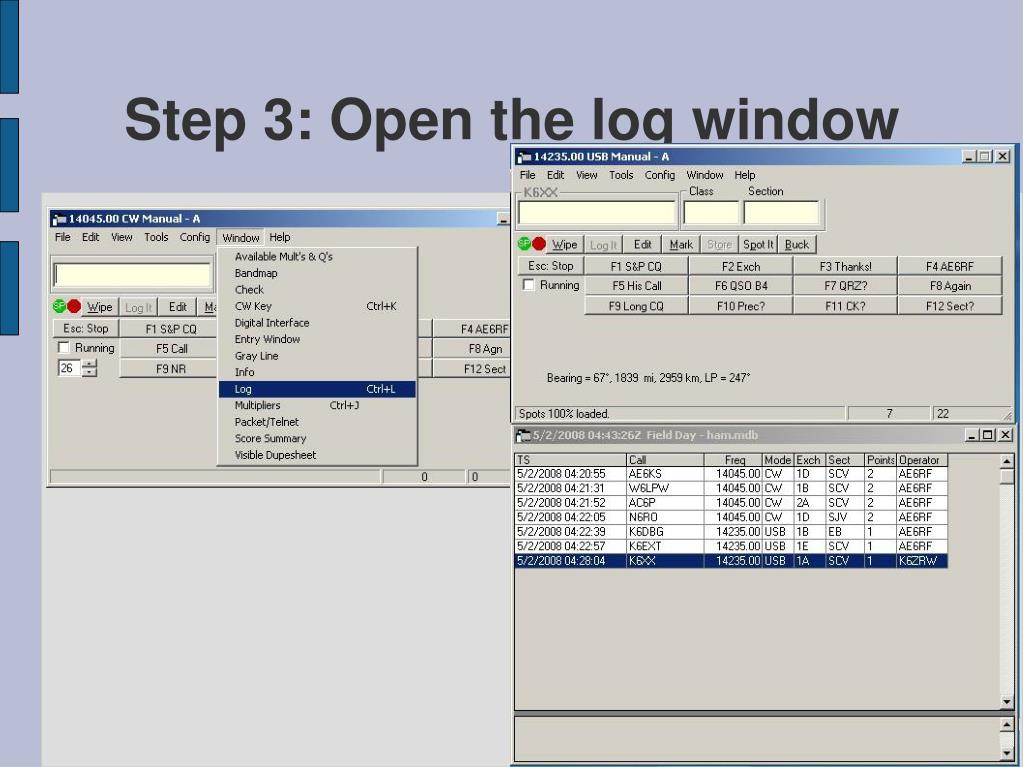Click F12 Sect? button

(x=950, y=306)
